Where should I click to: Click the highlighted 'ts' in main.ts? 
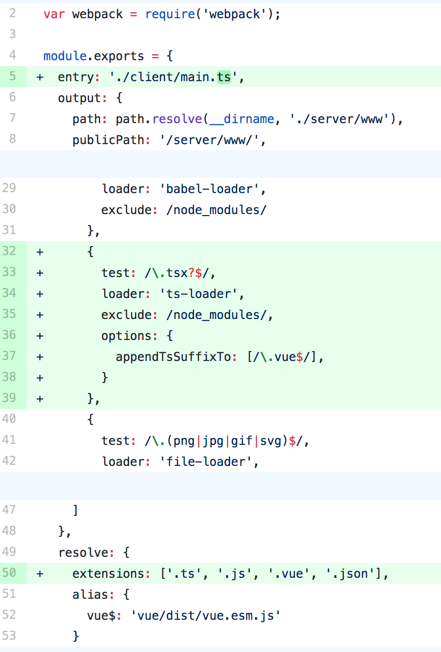(224, 77)
